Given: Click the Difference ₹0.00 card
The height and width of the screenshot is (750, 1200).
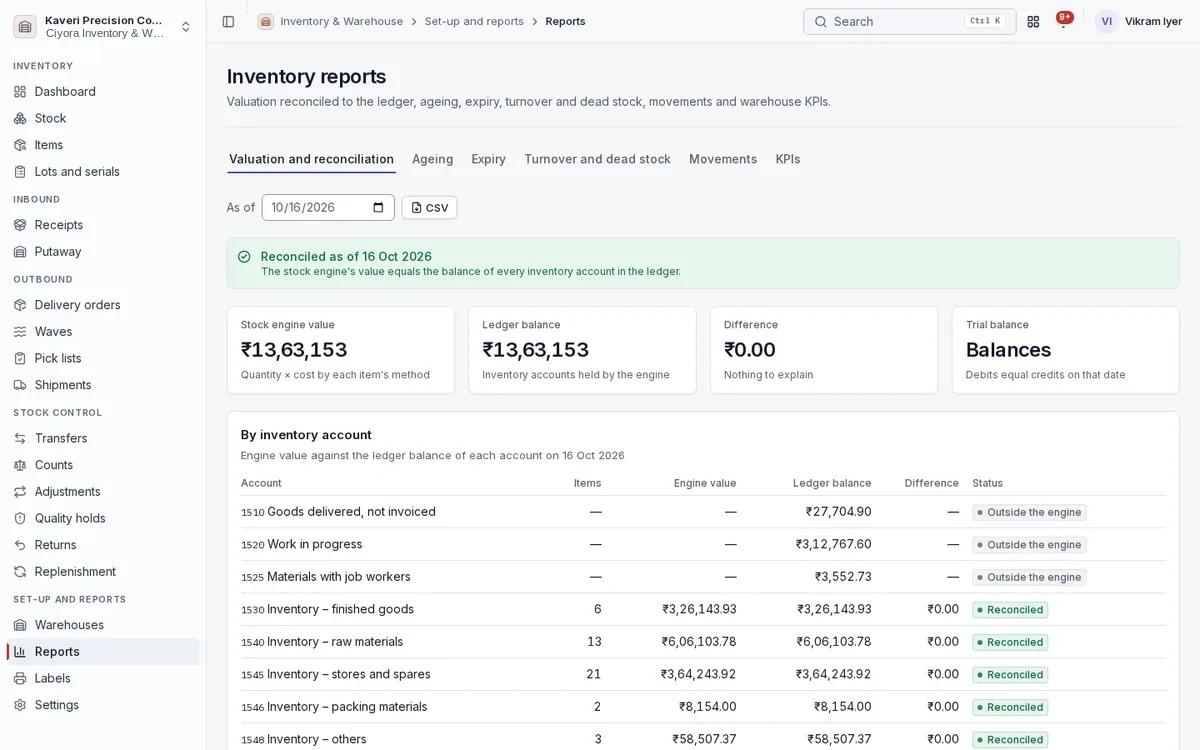Looking at the screenshot, I should click(x=824, y=350).
